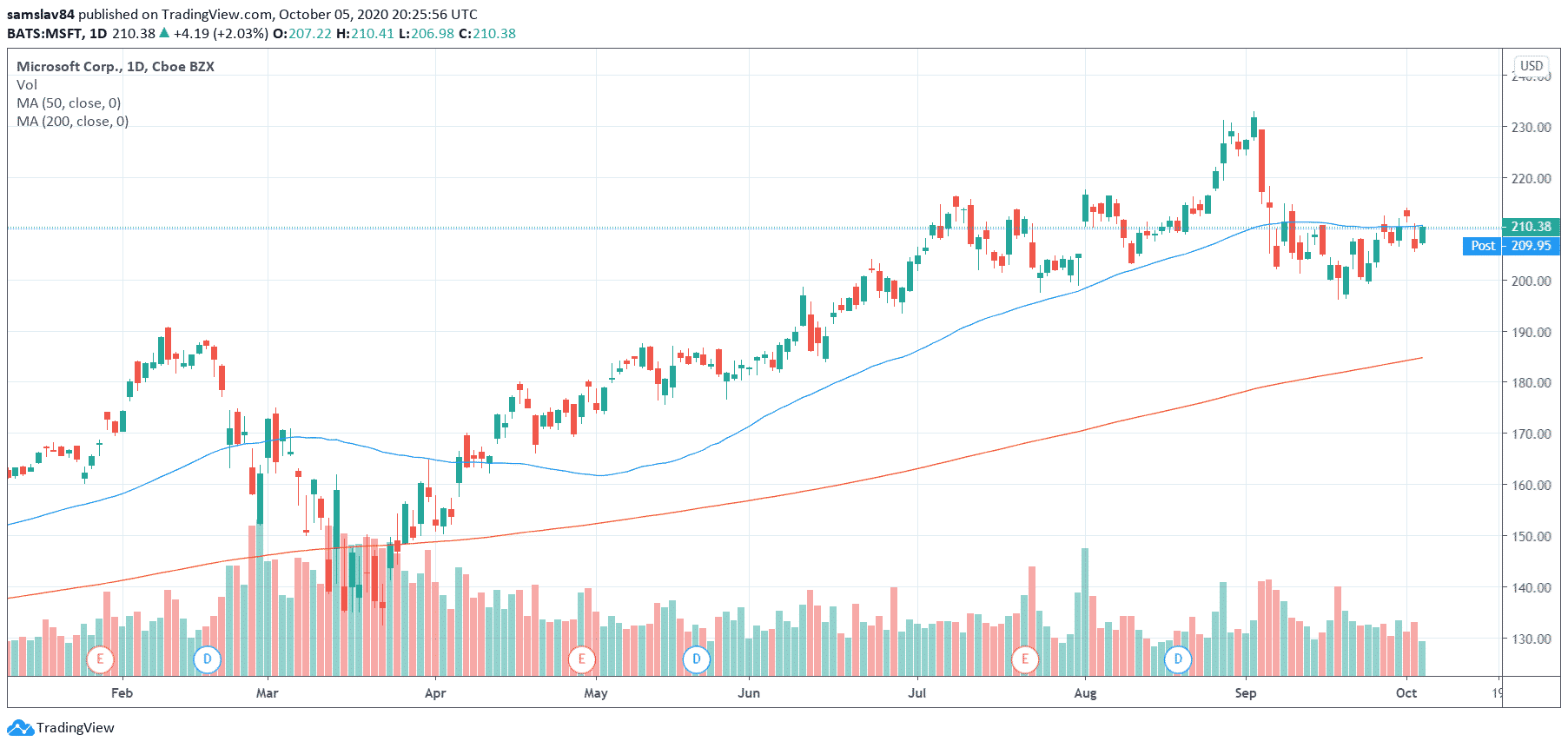Image resolution: width=1568 pixels, height=748 pixels.
Task: Toggle the MA (200, close, 0) legend
Action: tap(72, 122)
